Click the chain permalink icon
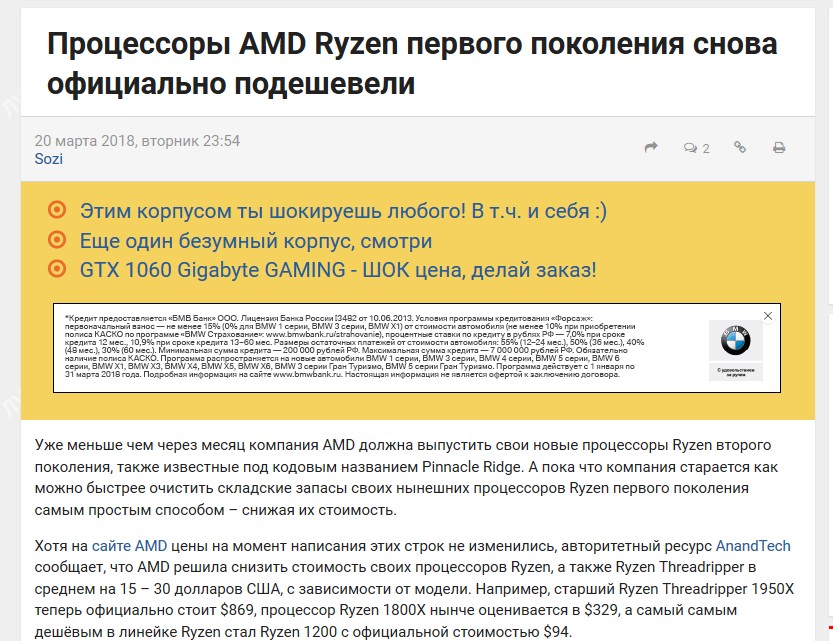Viewport: 833px width, 641px height. coord(740,148)
